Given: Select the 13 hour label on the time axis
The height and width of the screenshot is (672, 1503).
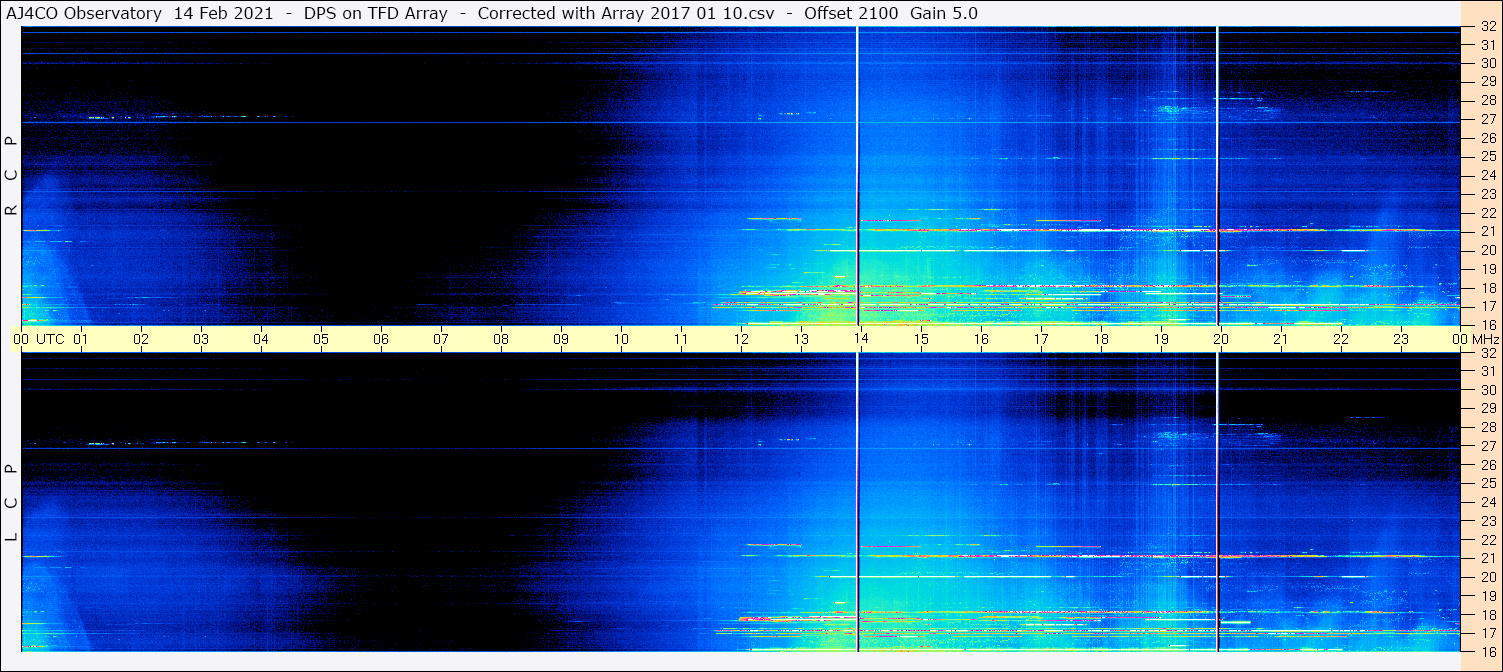Looking at the screenshot, I should click(x=801, y=339).
